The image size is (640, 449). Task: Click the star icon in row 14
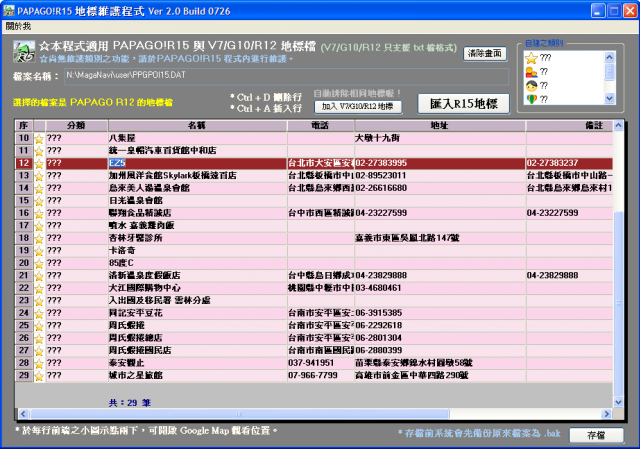coord(39,189)
